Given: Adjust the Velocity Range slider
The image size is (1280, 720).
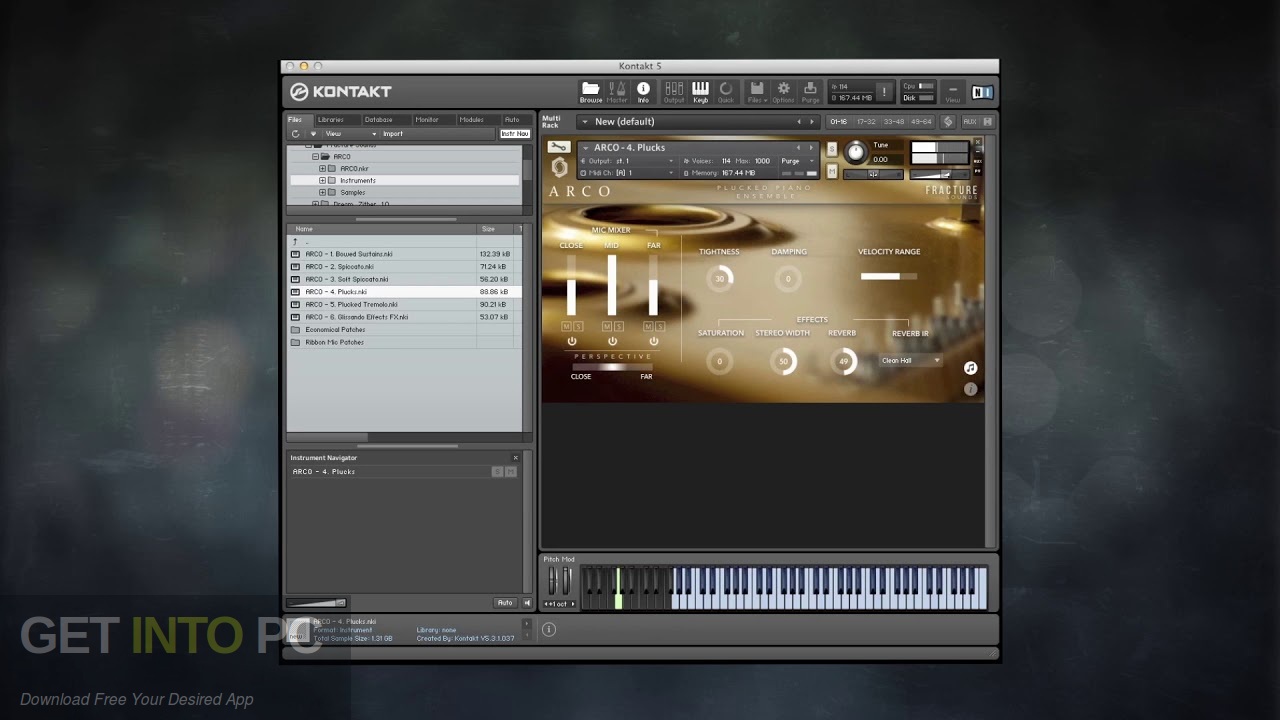Looking at the screenshot, I should point(889,276).
